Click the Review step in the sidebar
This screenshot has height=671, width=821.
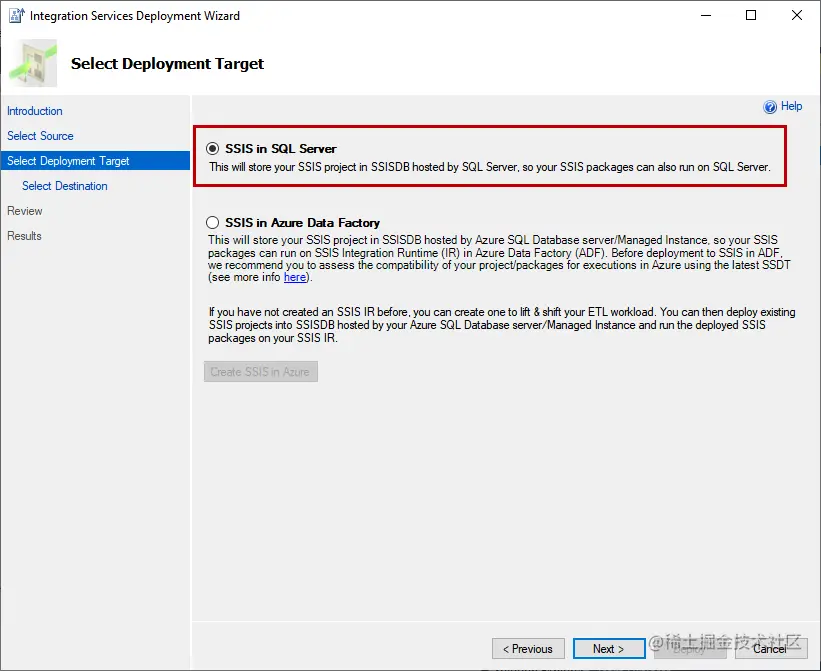click(x=25, y=211)
